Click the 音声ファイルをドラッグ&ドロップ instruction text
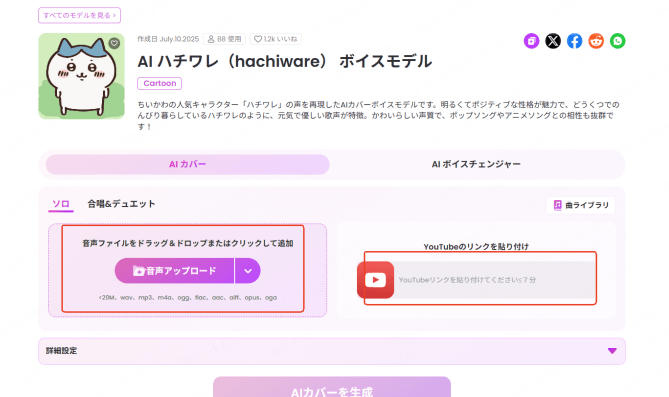This screenshot has height=397, width=669. click(x=188, y=243)
